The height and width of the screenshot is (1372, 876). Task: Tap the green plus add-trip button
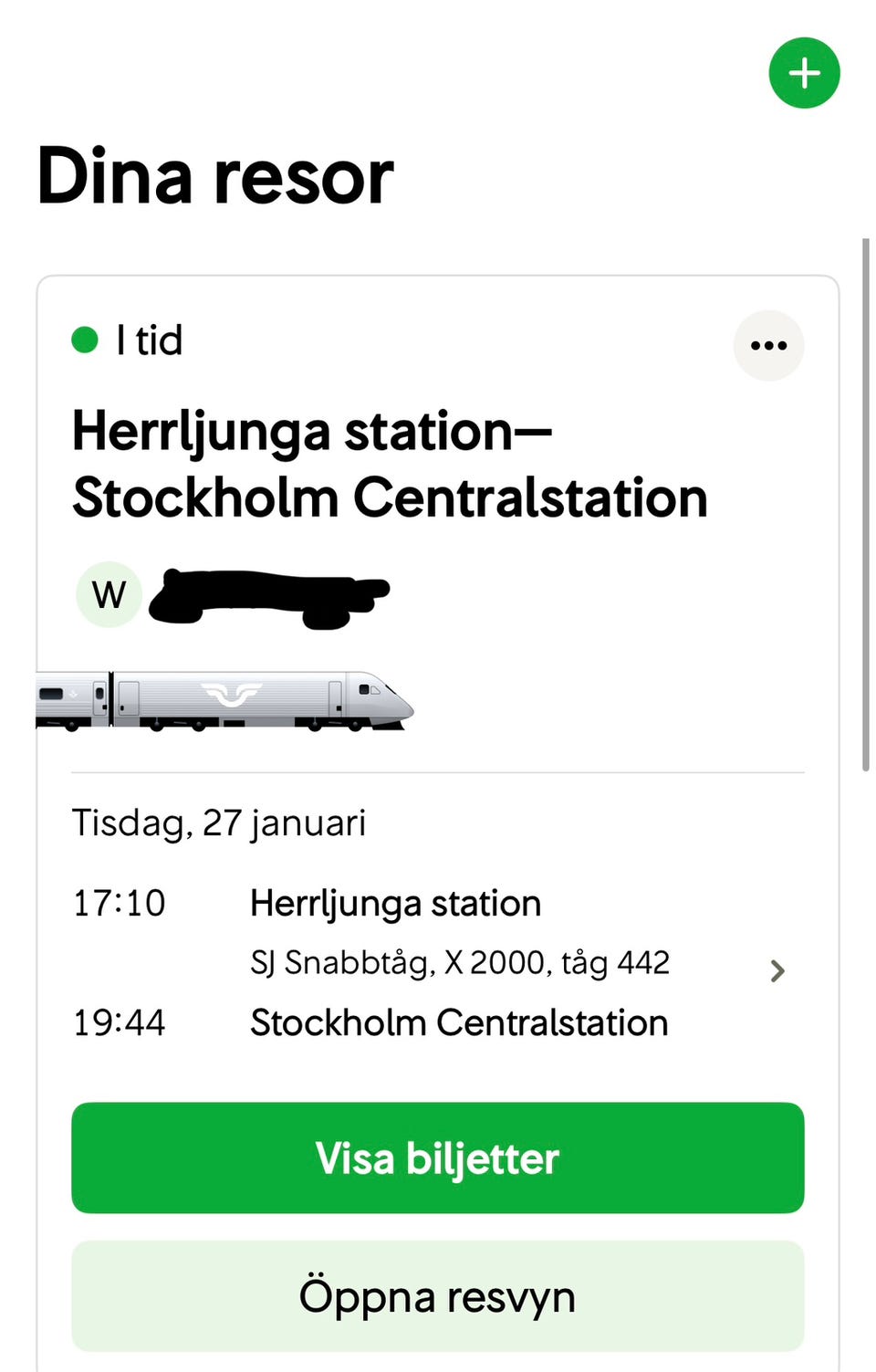tap(804, 73)
